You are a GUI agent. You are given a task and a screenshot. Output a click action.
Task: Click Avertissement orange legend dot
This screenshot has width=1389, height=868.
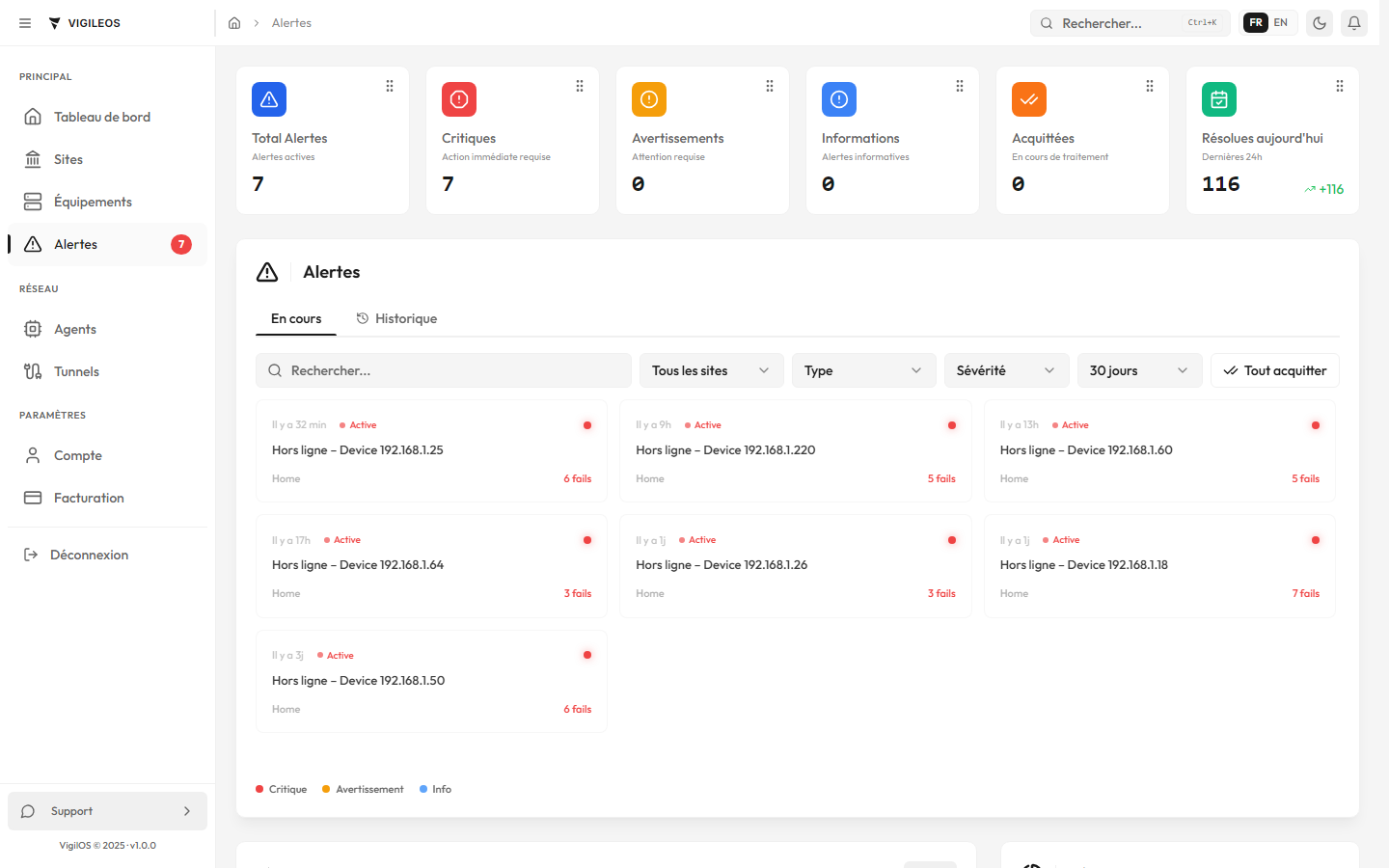(x=326, y=789)
